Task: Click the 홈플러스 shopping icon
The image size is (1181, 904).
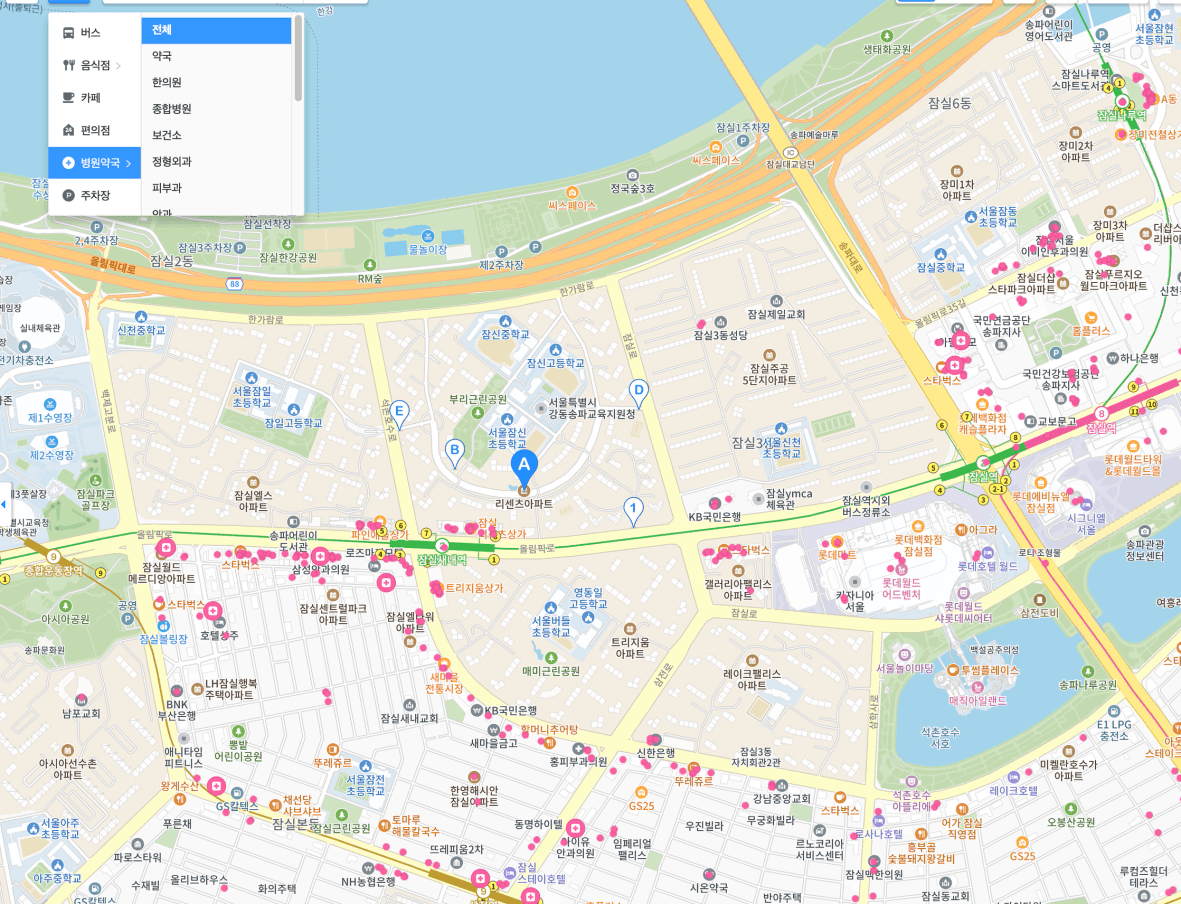Action: point(1091,318)
